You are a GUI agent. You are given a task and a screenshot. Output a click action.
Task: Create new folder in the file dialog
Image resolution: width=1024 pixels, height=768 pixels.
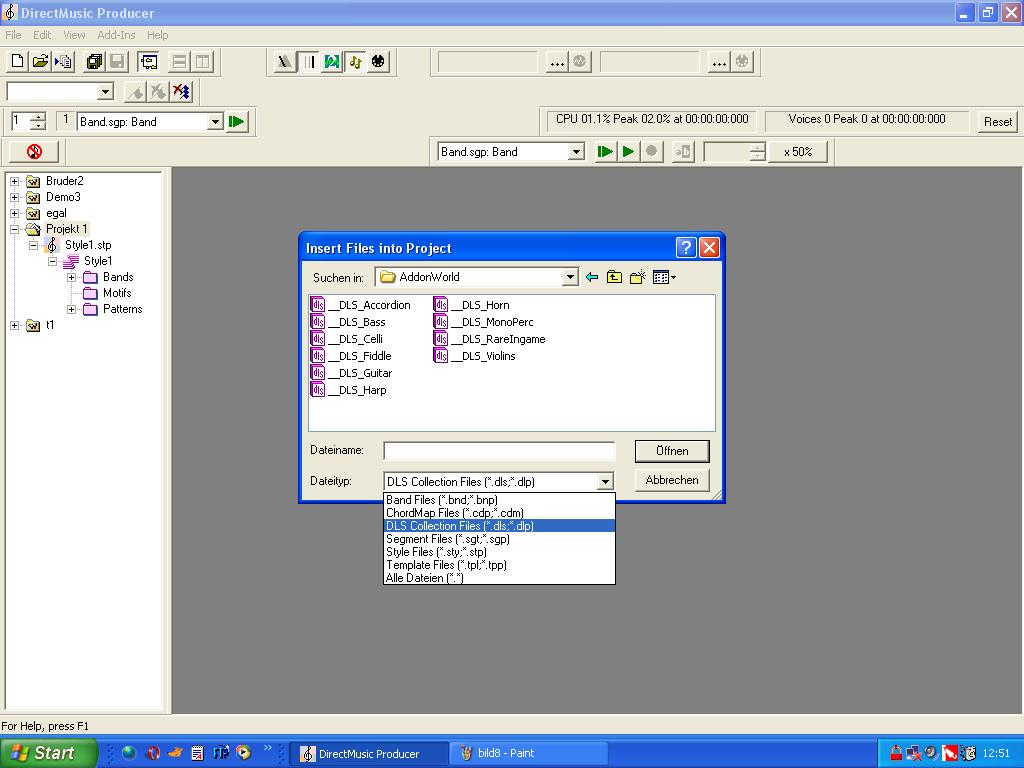(637, 277)
